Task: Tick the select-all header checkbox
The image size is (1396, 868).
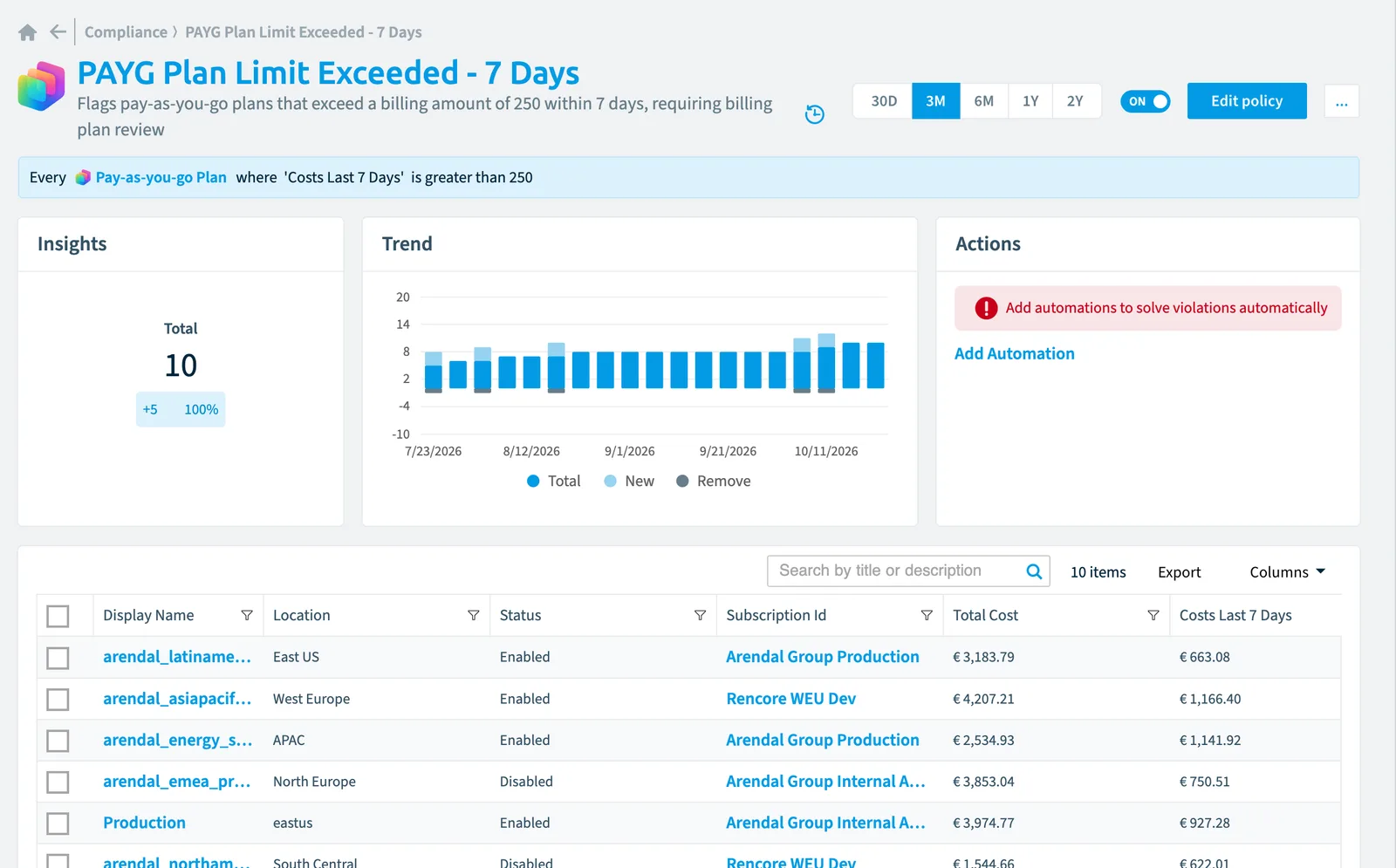Action: pos(58,616)
